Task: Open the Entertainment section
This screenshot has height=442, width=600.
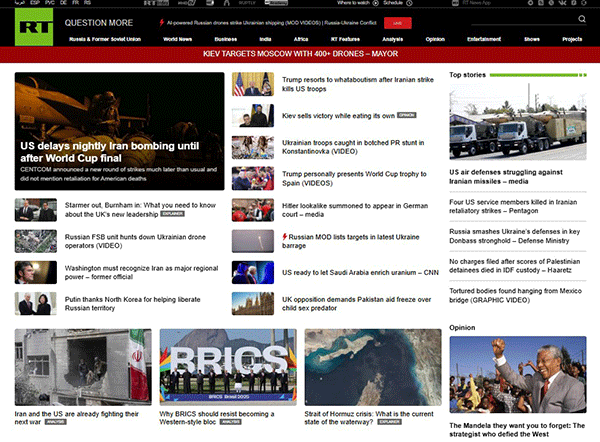Action: coord(484,39)
